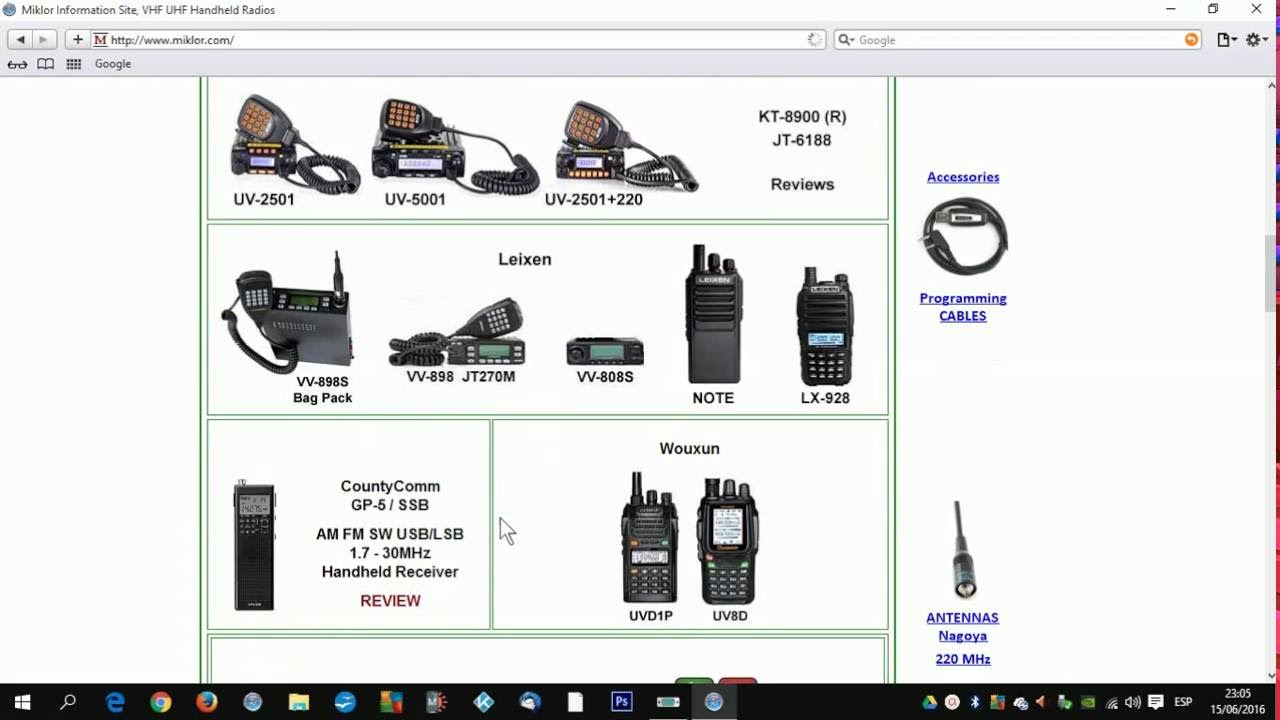Screen dimensions: 1280x720
Task: Add a bookmark with the plus button
Action: 78,40
